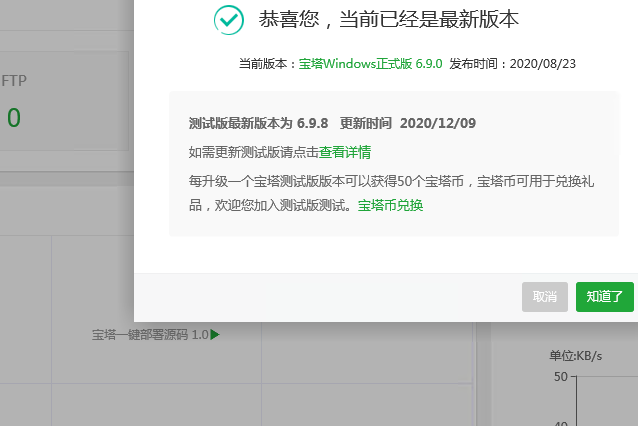The height and width of the screenshot is (426, 638).
Task: Open the 查看详情 link
Action: (345, 152)
